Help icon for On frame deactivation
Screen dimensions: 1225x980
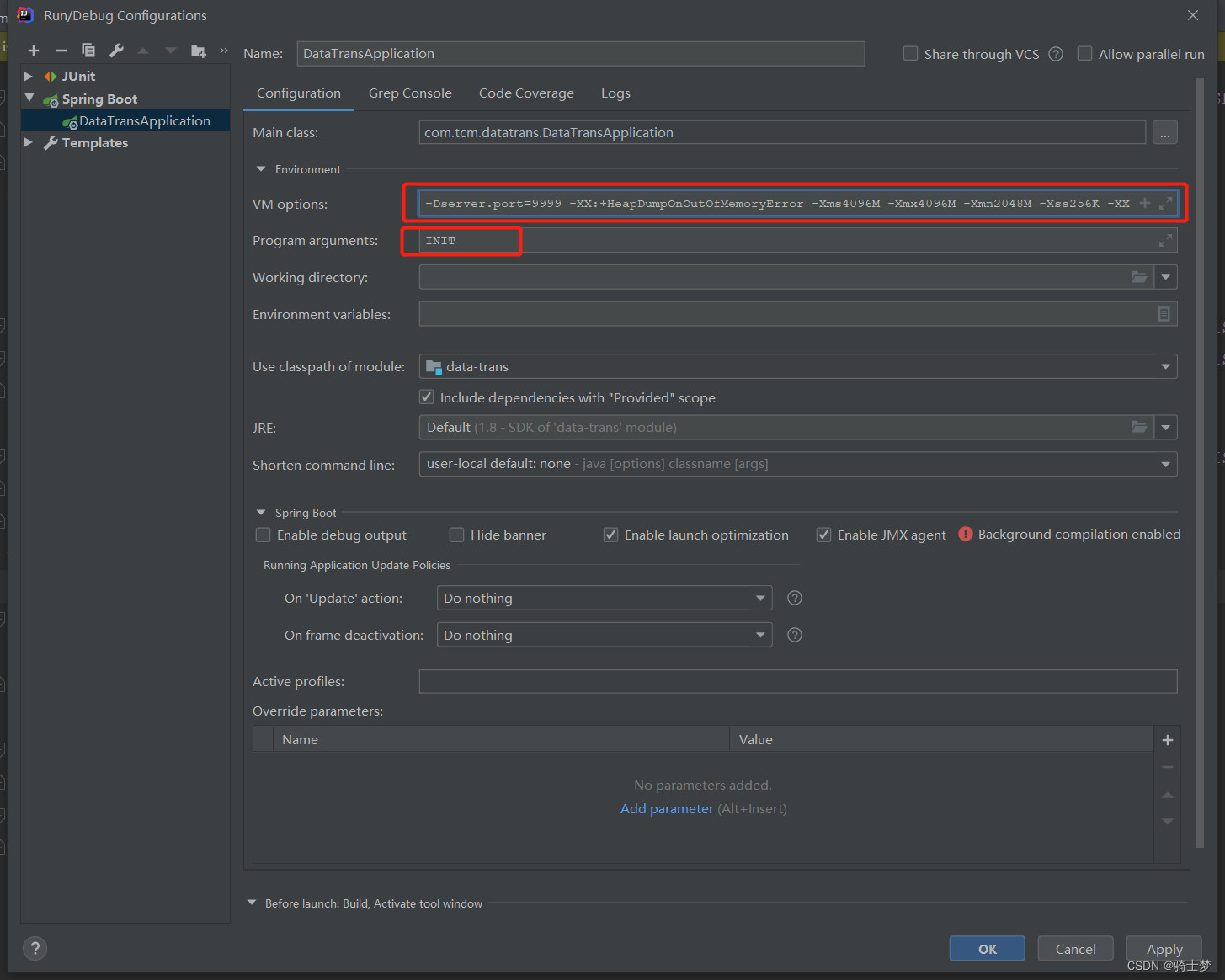(x=794, y=635)
